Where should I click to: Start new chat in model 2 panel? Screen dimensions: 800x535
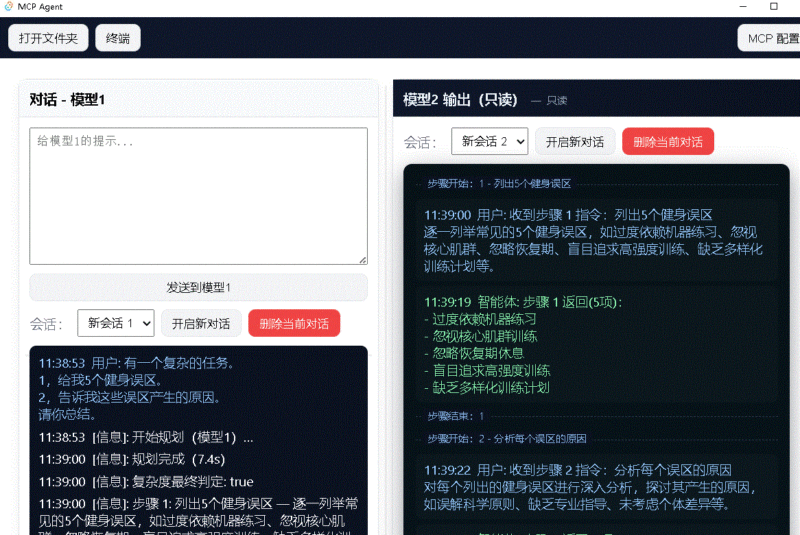point(575,141)
